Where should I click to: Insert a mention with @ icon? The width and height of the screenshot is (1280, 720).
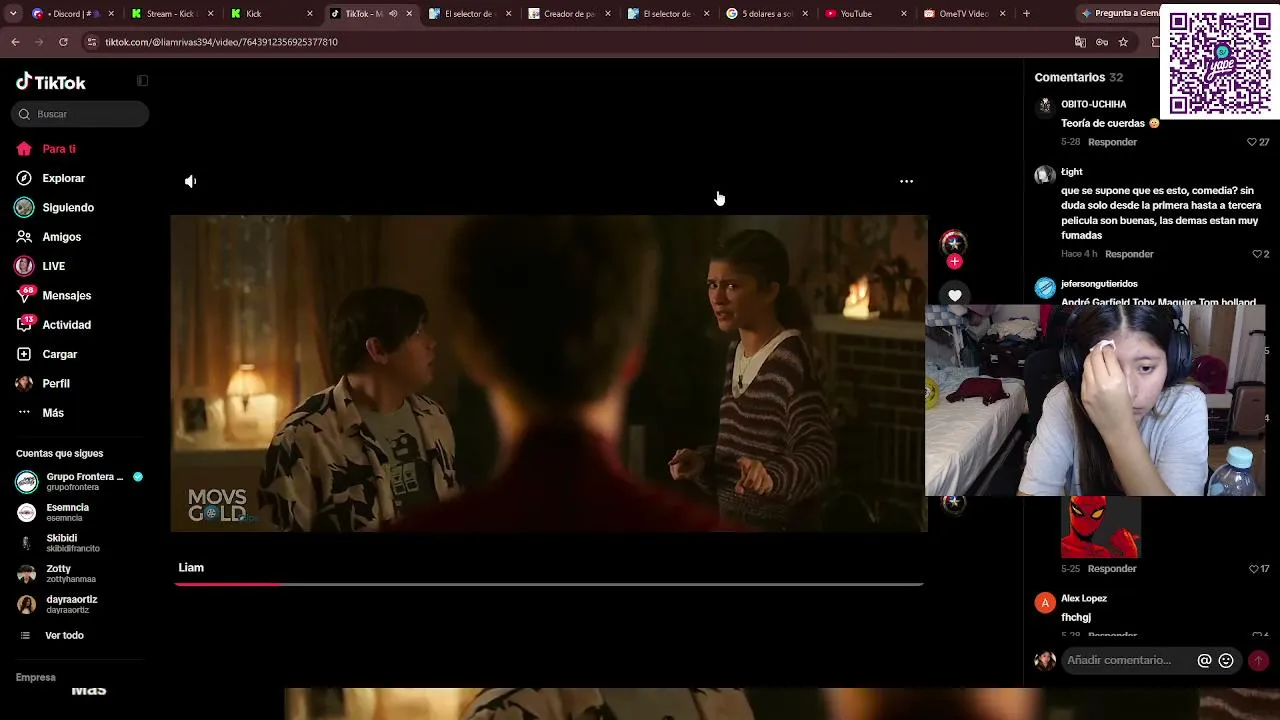click(1205, 661)
